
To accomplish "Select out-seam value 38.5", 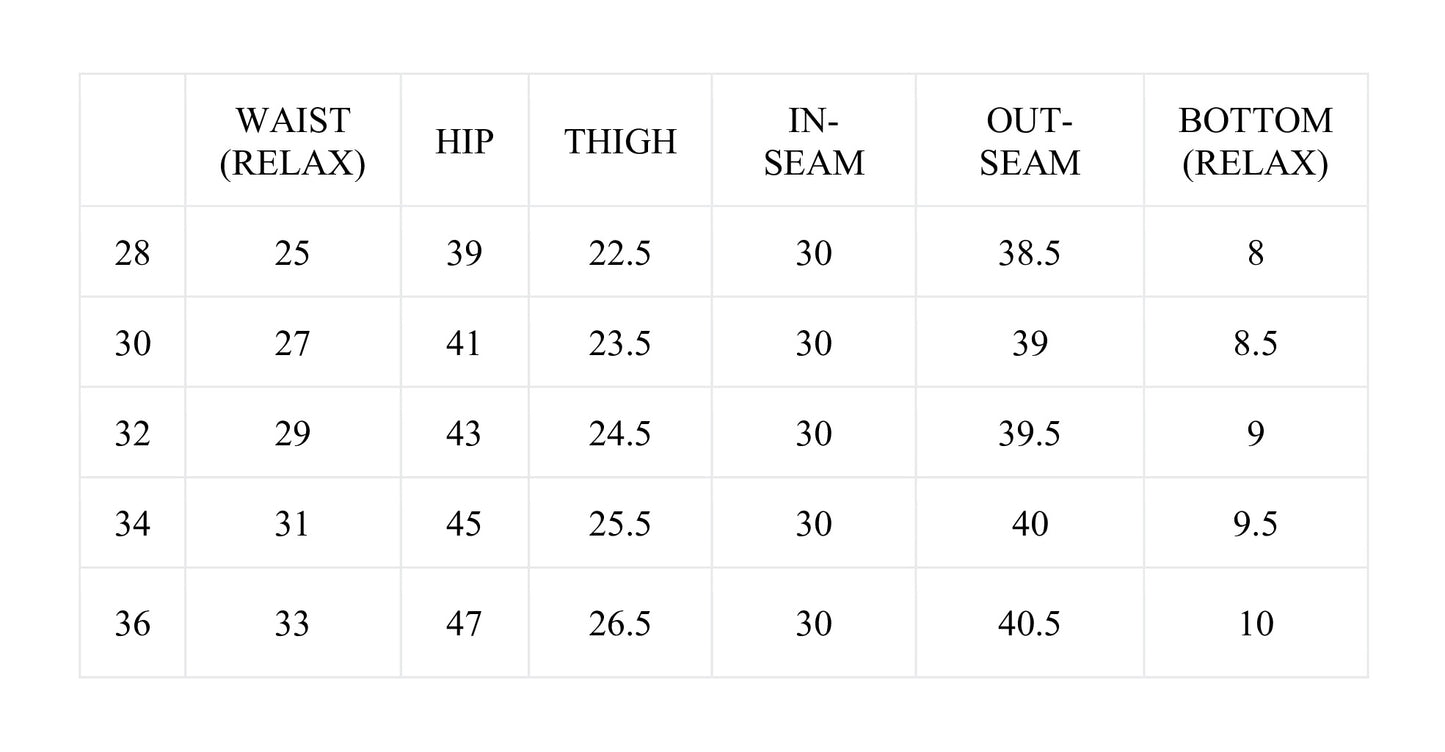I will (x=1029, y=253).
